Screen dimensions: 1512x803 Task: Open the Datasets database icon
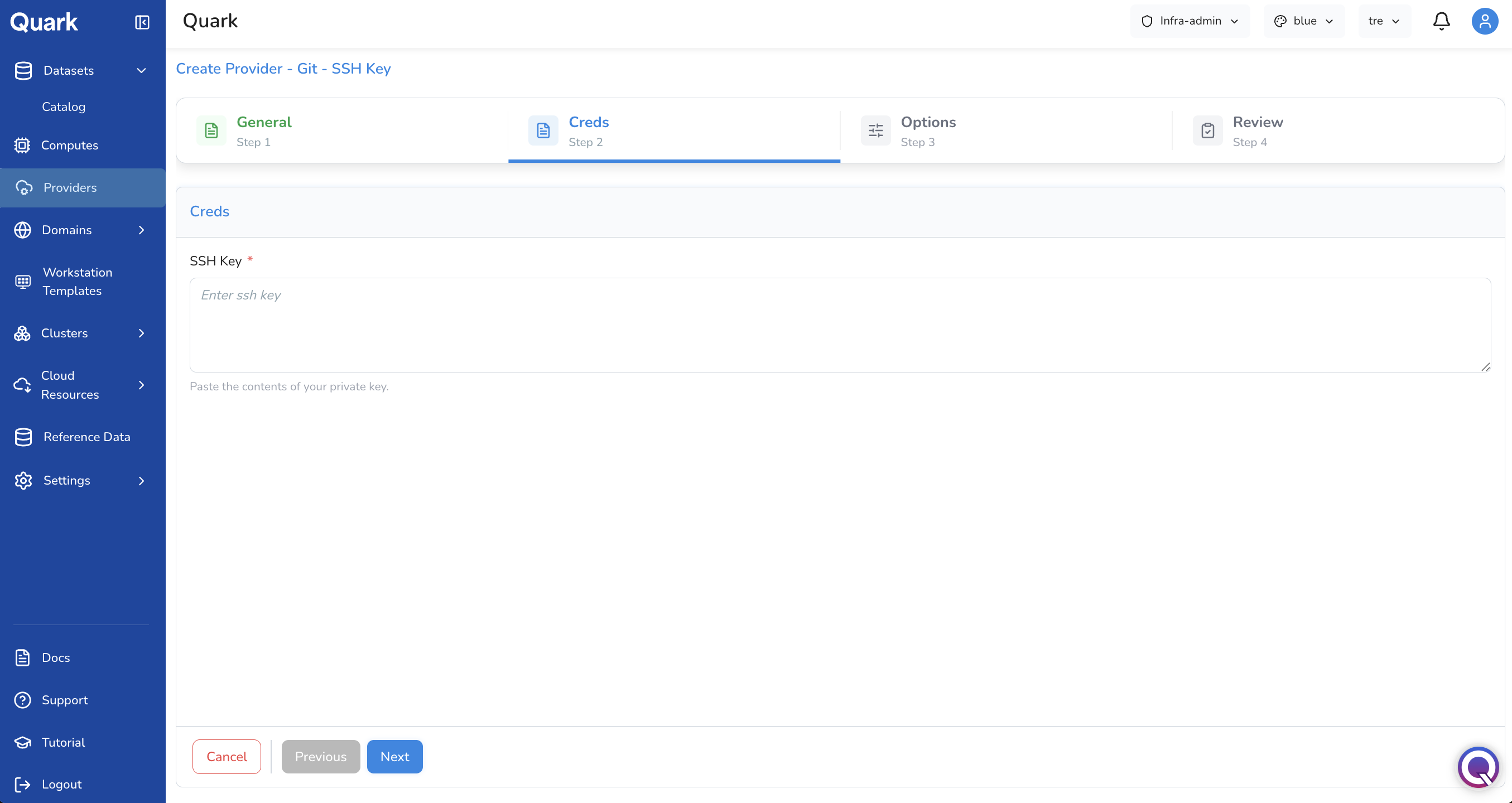tap(23, 70)
